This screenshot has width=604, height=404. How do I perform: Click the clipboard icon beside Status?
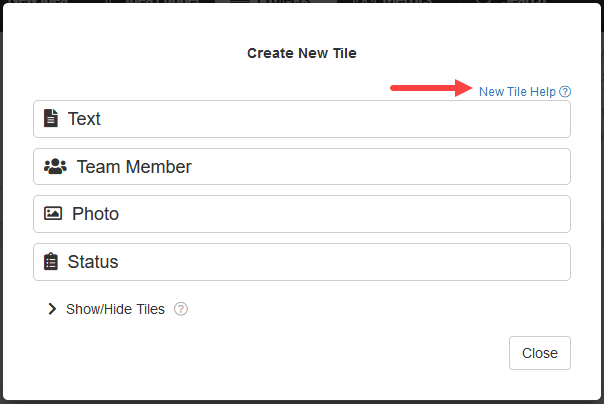(x=51, y=262)
